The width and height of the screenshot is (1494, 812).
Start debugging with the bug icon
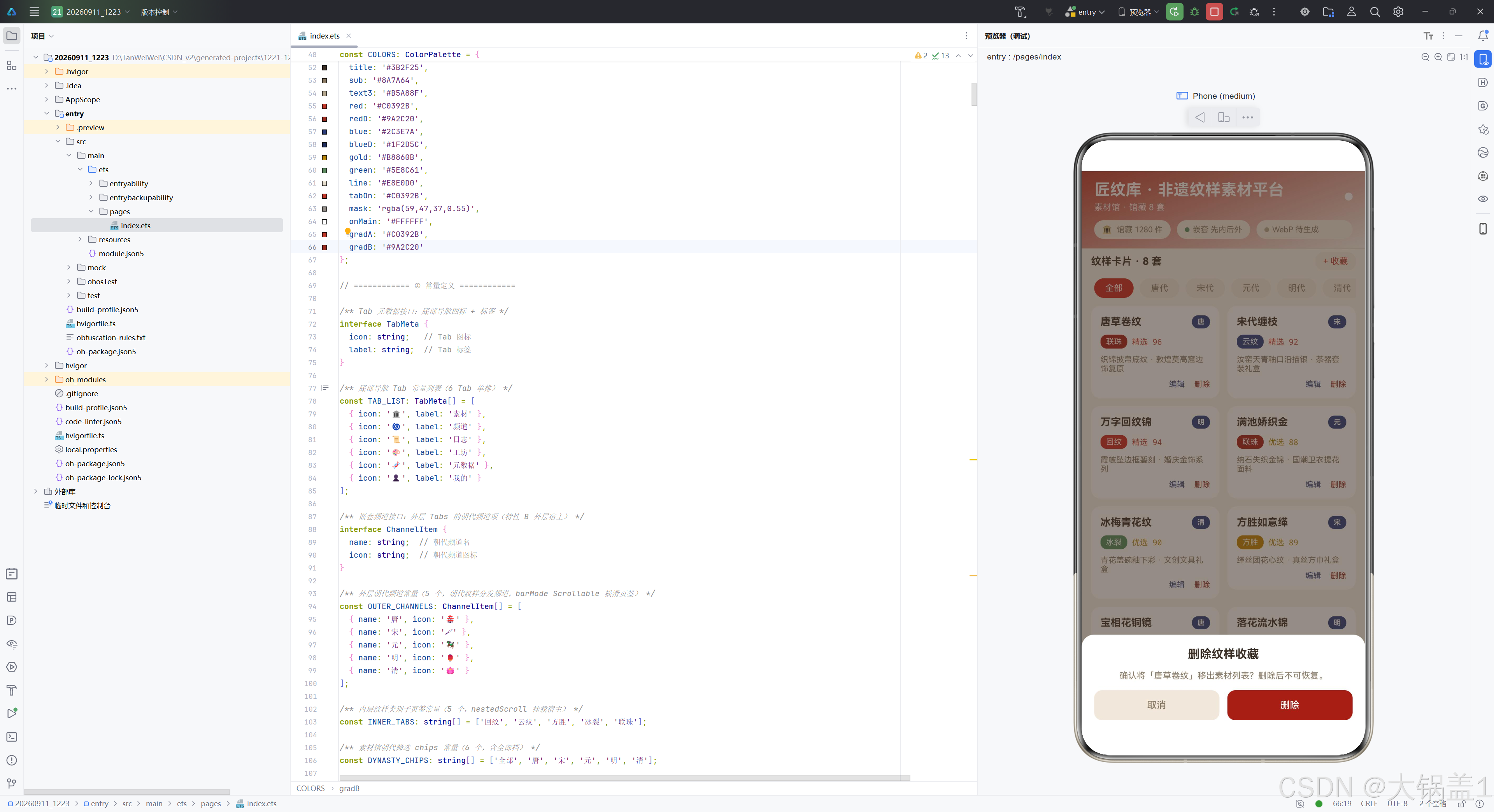tap(1195, 12)
